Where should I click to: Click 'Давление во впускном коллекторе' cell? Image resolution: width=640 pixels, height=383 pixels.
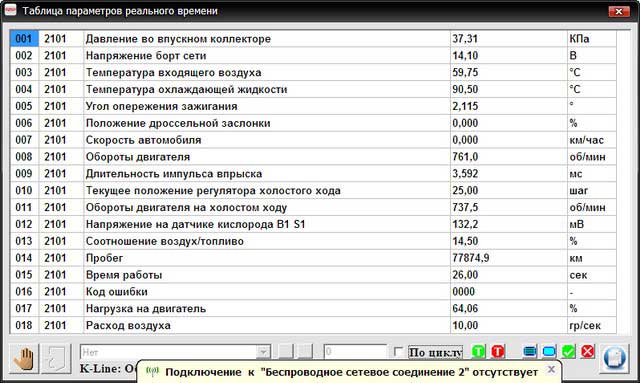pos(267,39)
